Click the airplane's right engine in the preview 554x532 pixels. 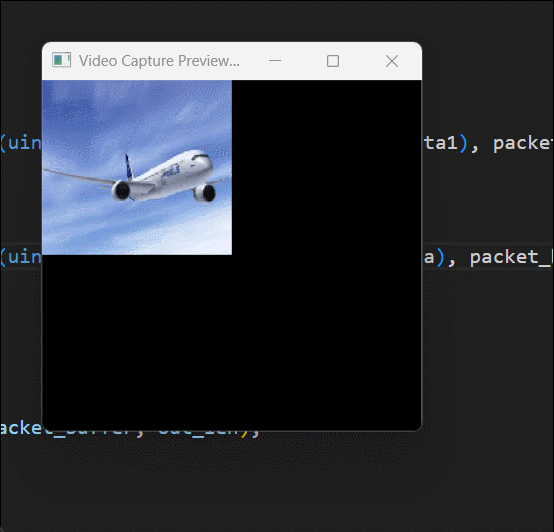point(205,193)
